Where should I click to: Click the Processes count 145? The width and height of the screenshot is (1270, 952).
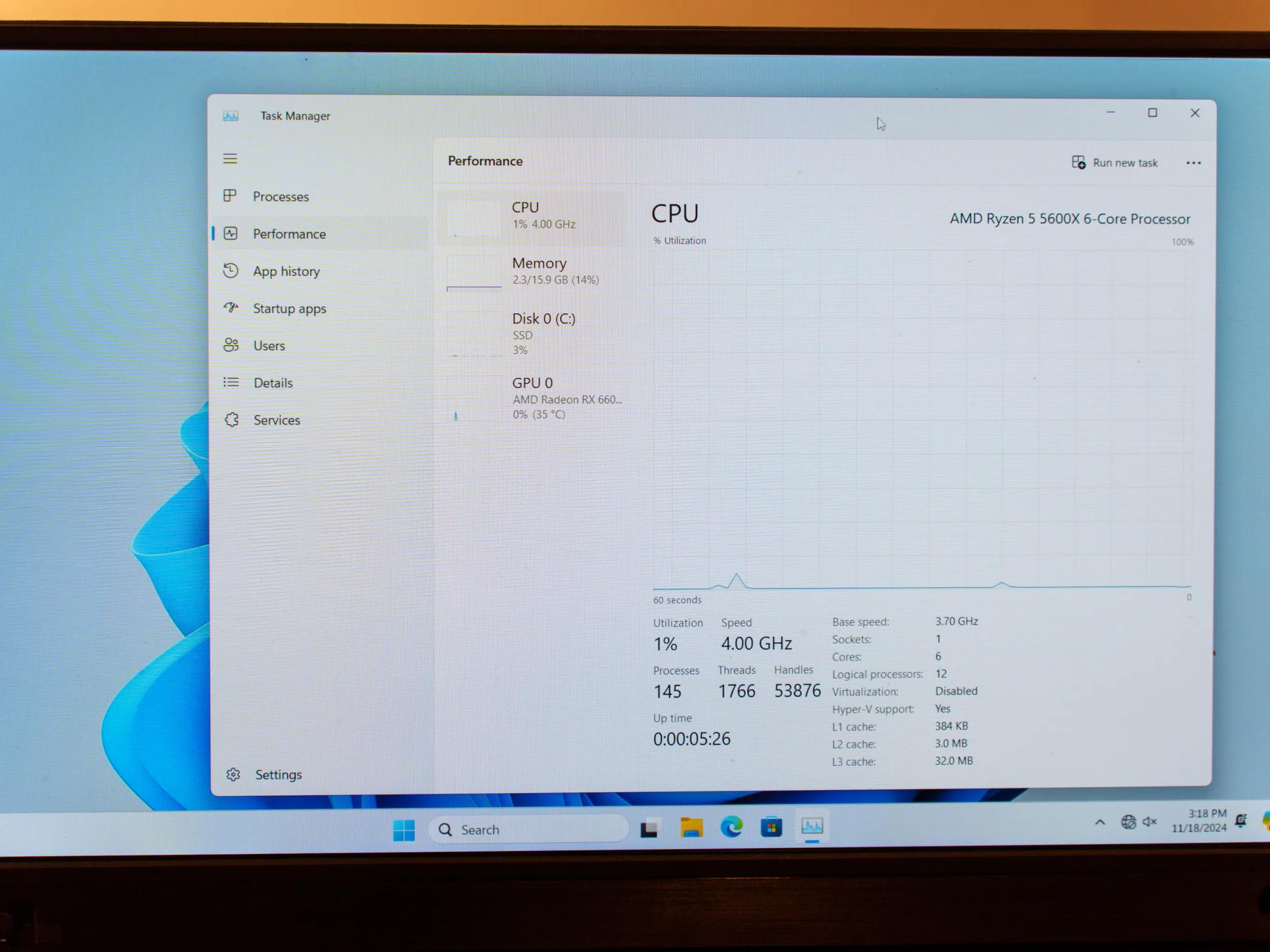coord(667,692)
